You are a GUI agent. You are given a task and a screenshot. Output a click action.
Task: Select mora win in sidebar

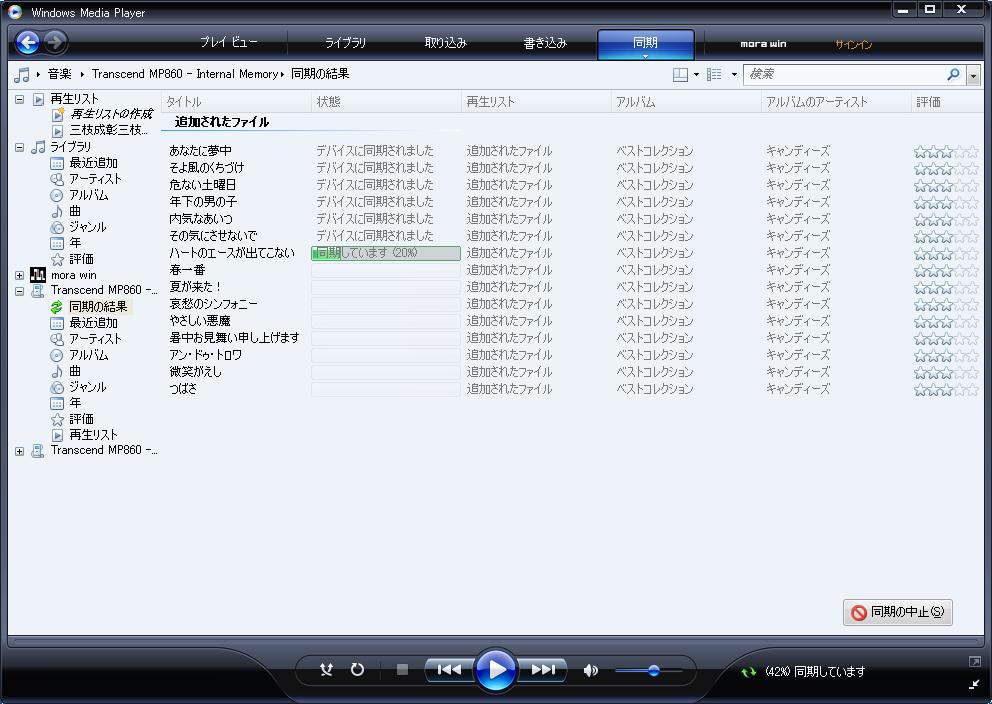[x=73, y=275]
